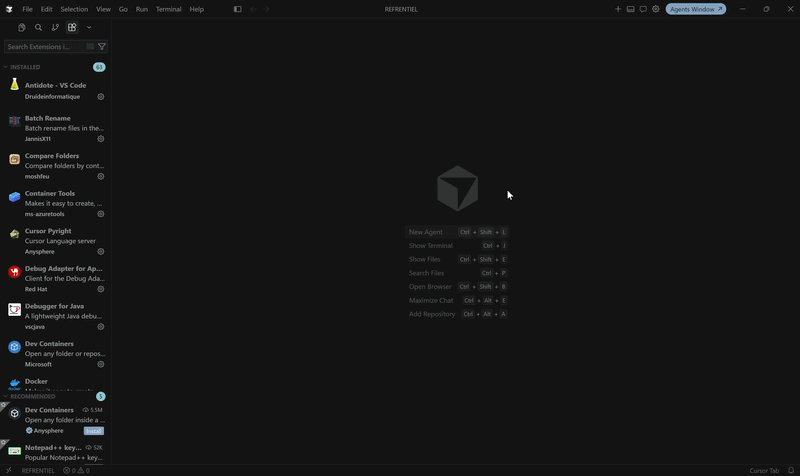Click New Agent shortcut entry
This screenshot has width=800, height=476.
tap(457, 232)
